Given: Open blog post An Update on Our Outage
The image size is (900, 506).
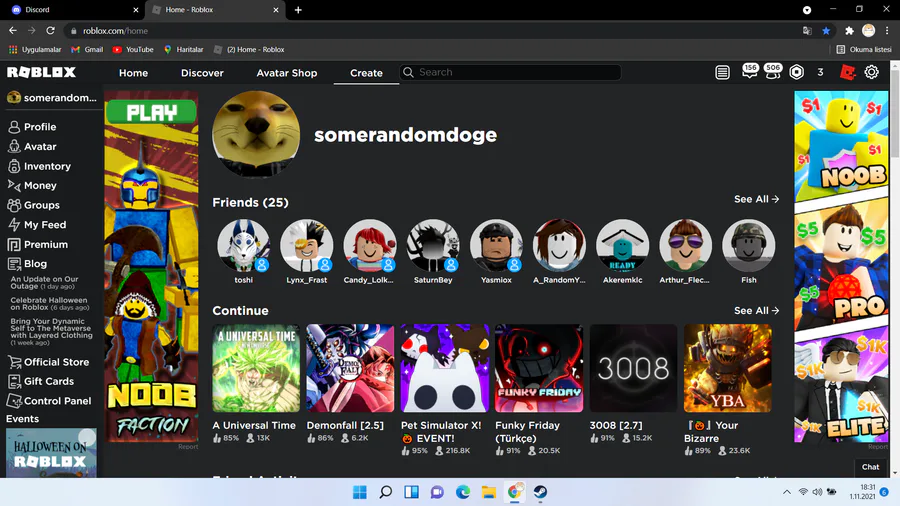Looking at the screenshot, I should [44, 282].
